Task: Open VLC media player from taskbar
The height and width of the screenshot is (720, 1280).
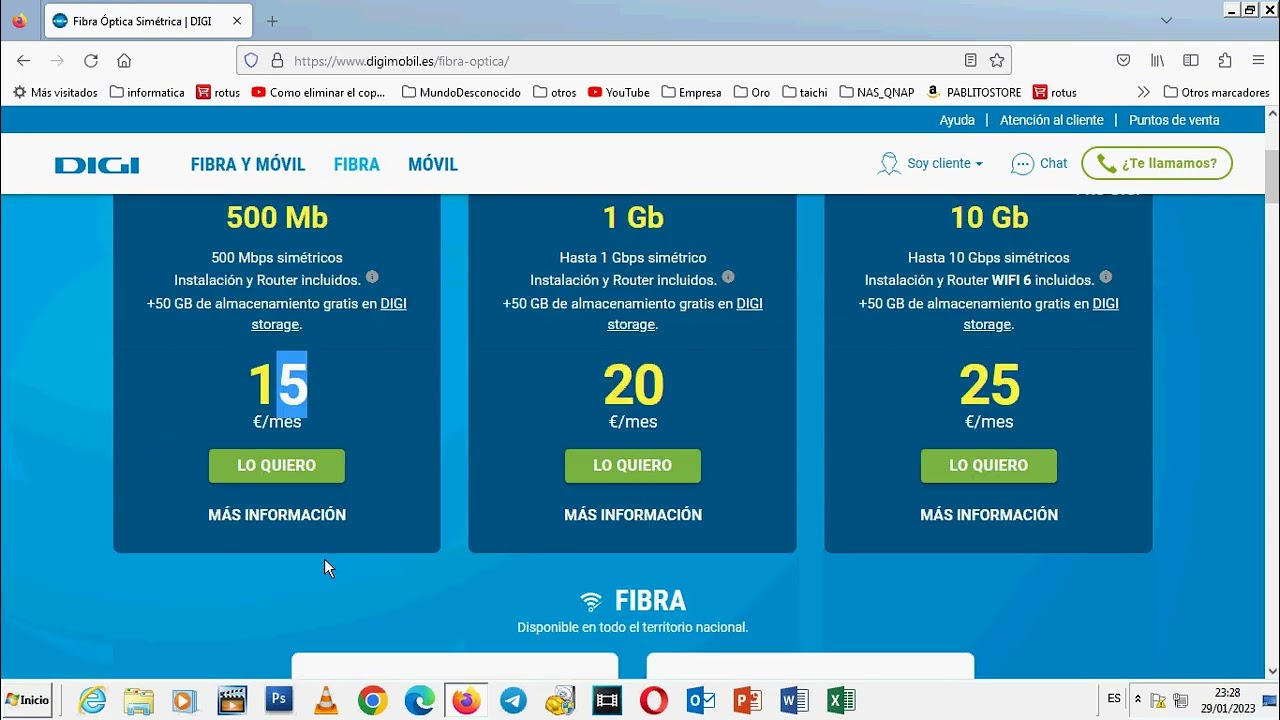Action: click(x=326, y=701)
